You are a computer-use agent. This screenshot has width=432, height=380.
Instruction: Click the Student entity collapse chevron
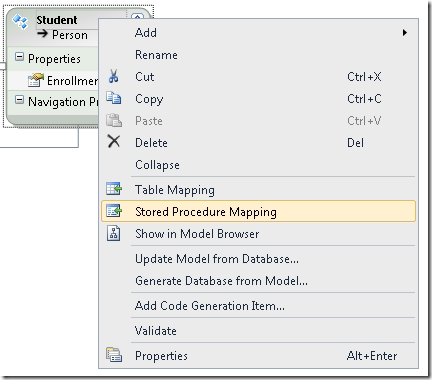(x=137, y=17)
